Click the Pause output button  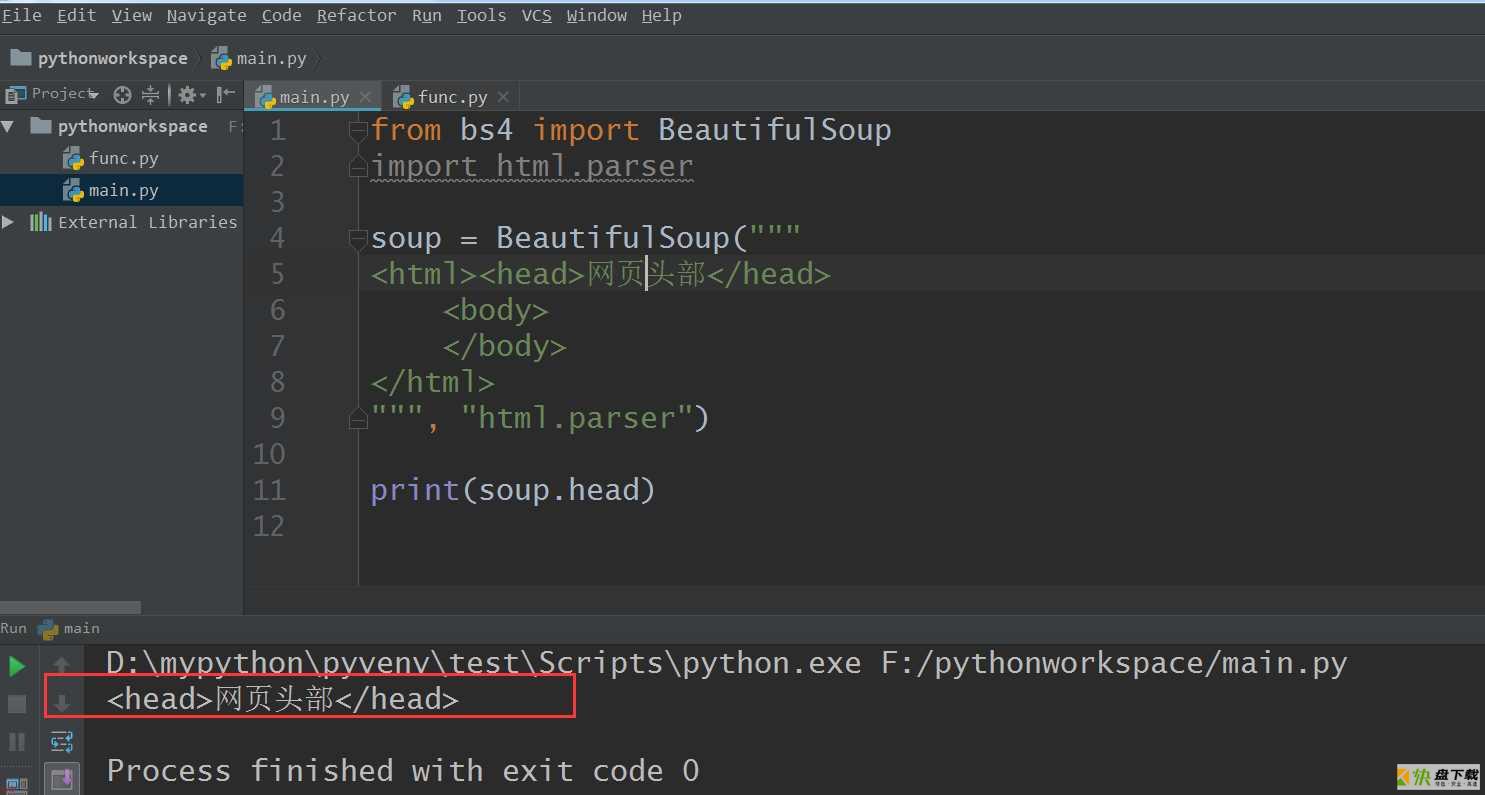coord(17,742)
